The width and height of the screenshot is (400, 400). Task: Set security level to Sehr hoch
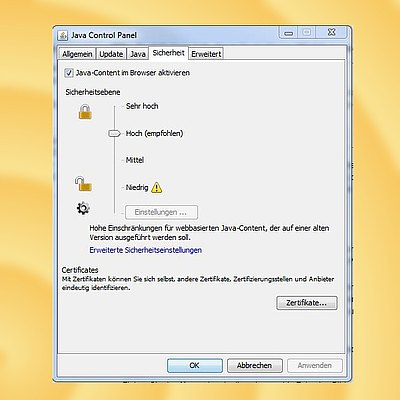[142, 106]
